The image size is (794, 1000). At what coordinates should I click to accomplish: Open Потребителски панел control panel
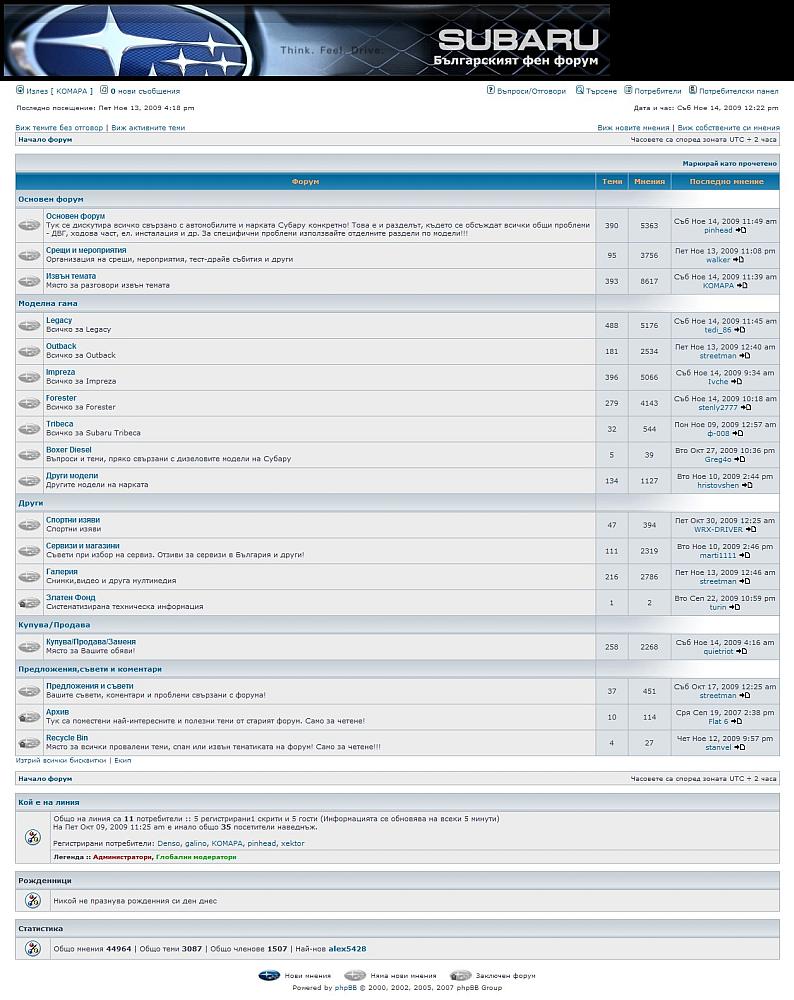click(x=739, y=91)
